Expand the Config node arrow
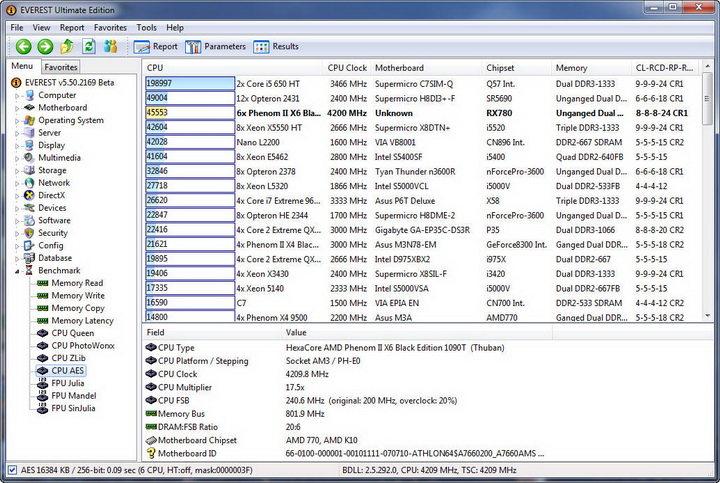The width and height of the screenshot is (720, 483). [x=17, y=246]
